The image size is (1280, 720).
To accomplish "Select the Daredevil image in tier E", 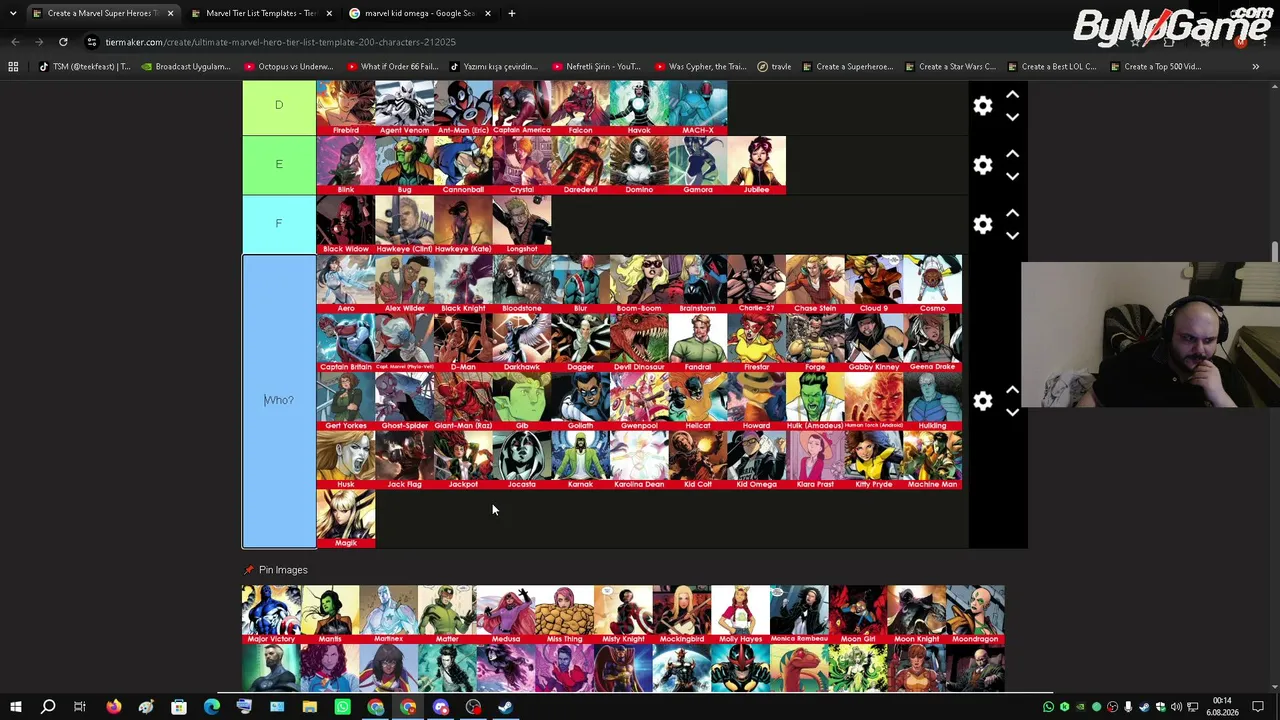I will [581, 166].
